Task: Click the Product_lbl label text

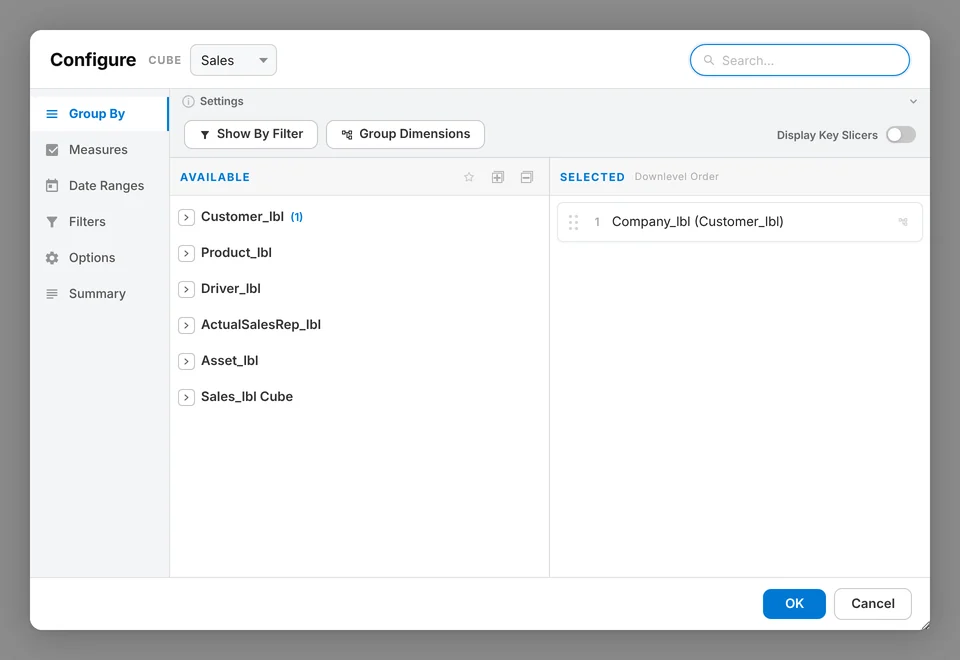Action: [x=236, y=253]
